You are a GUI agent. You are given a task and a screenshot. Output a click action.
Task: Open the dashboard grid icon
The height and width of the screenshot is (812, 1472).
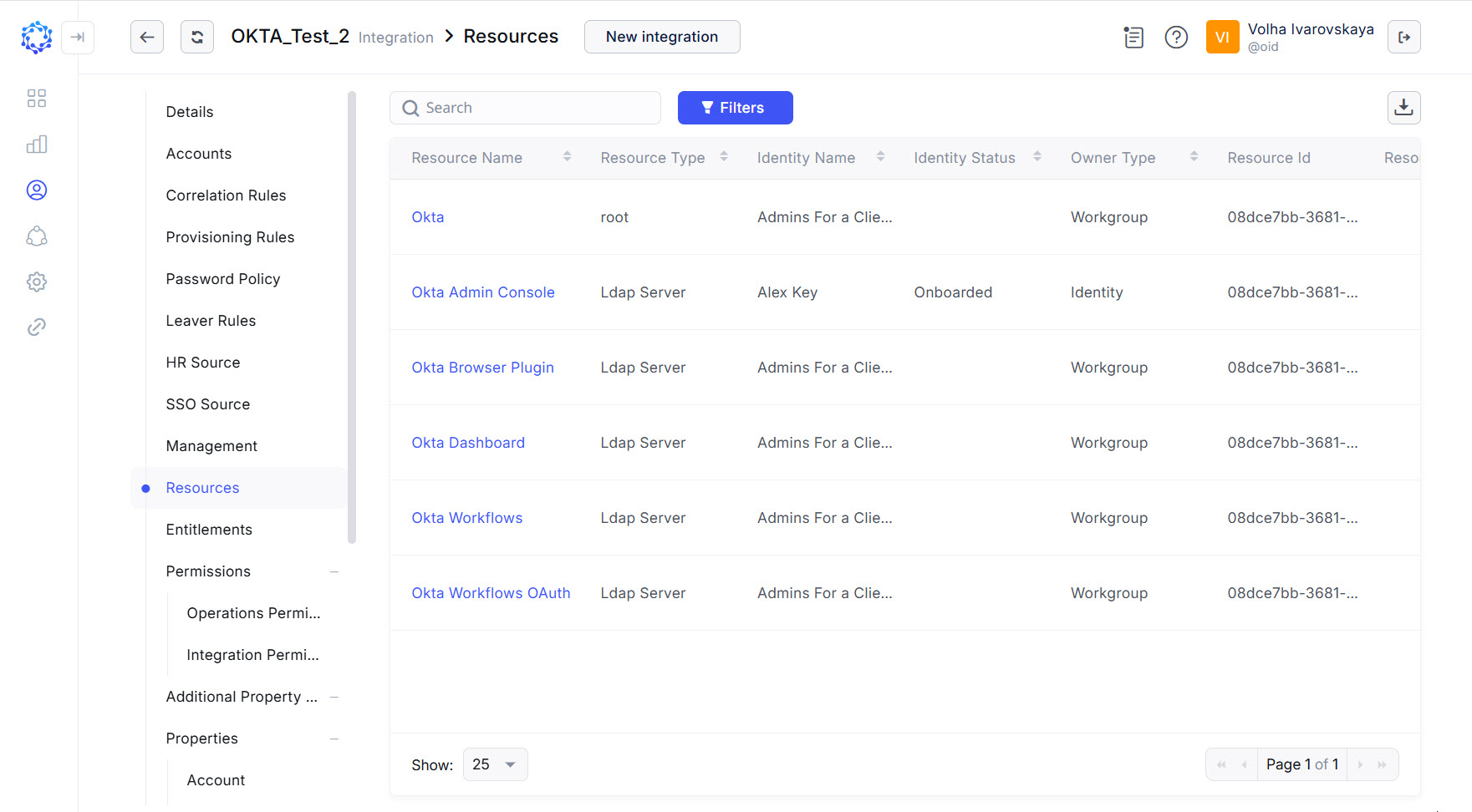(x=37, y=99)
